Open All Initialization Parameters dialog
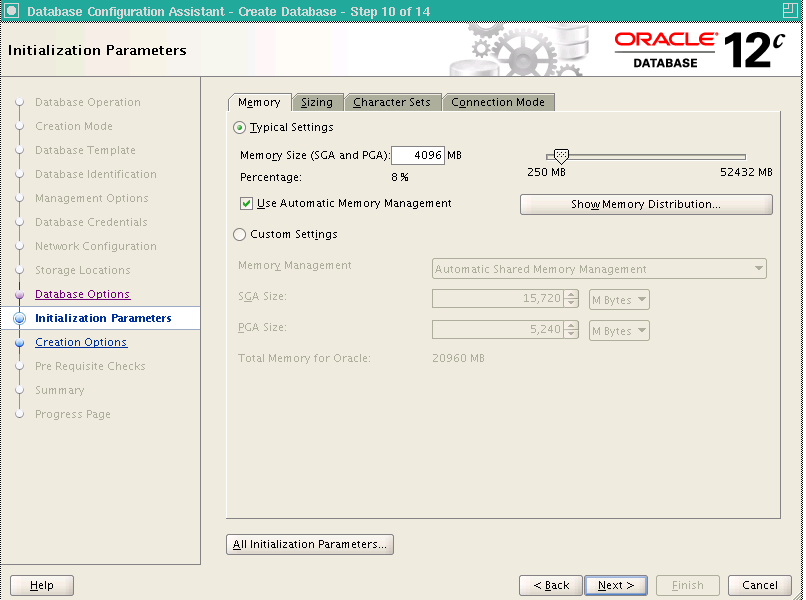The width and height of the screenshot is (806, 600). (310, 544)
